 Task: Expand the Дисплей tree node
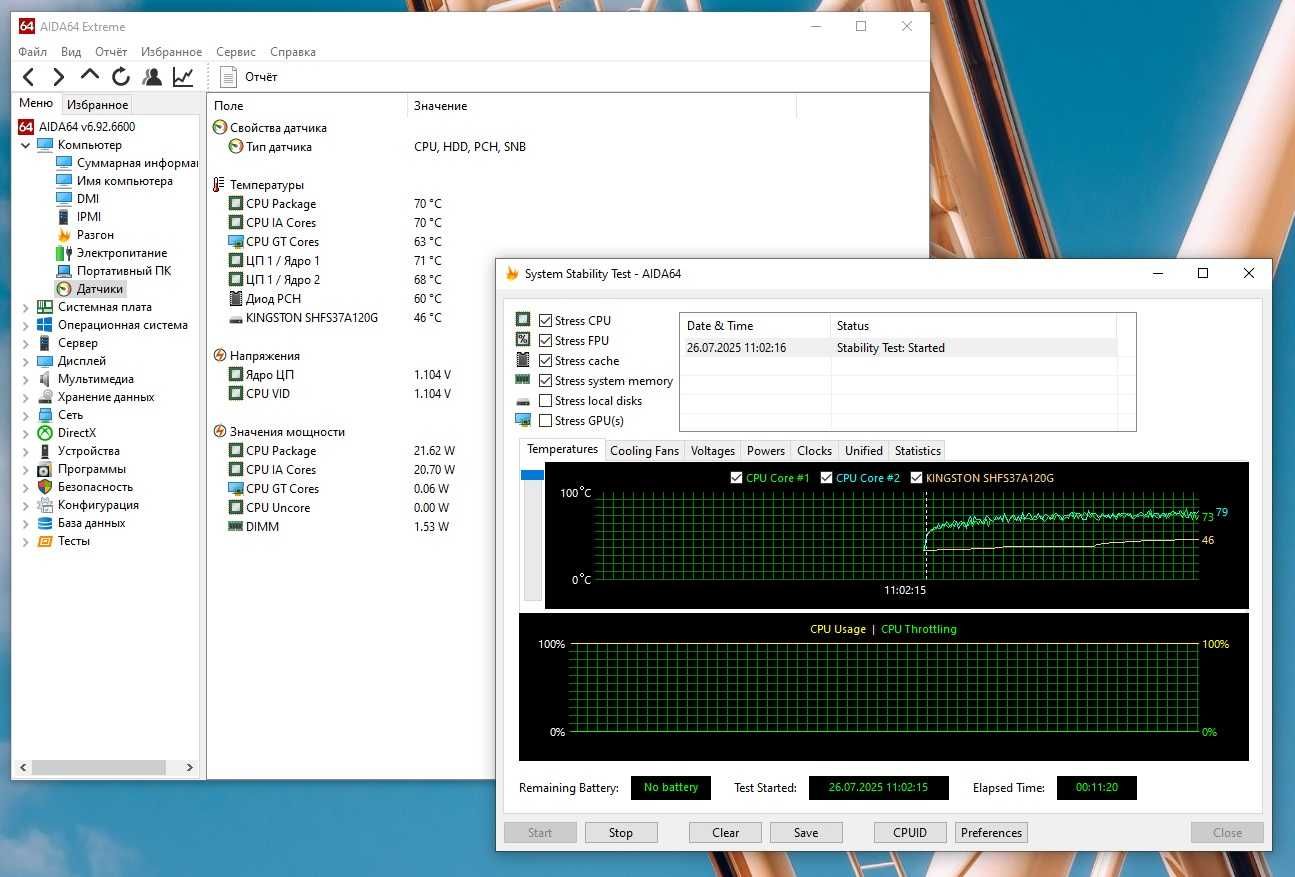click(26, 361)
